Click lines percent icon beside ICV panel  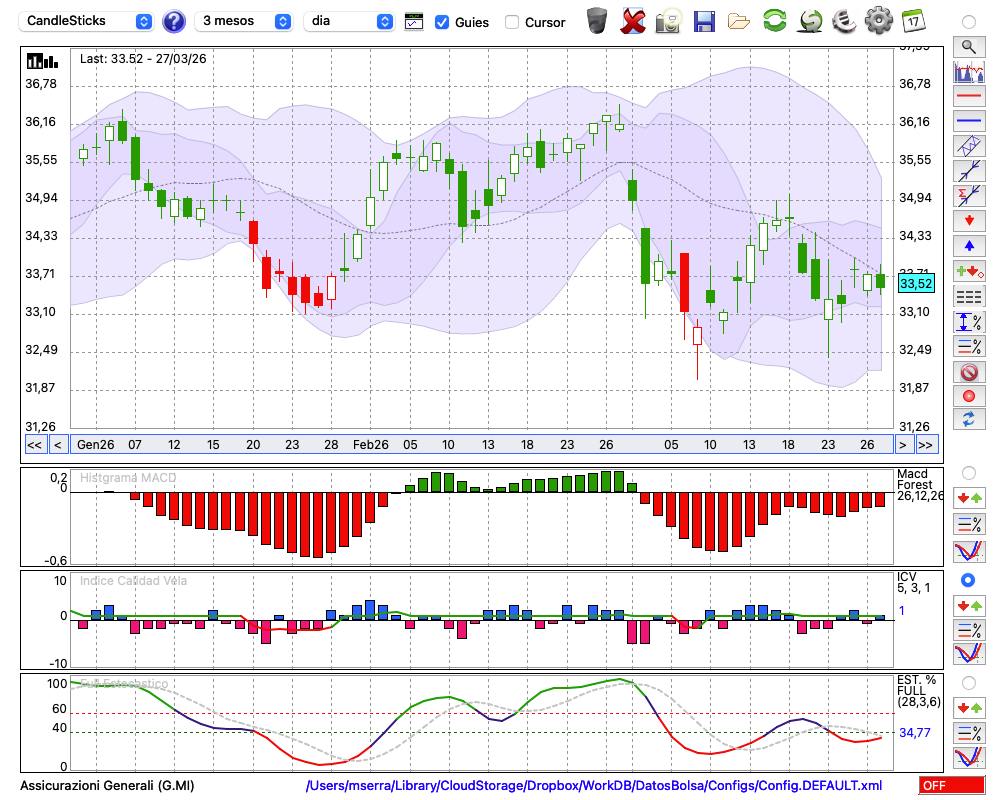(969, 630)
